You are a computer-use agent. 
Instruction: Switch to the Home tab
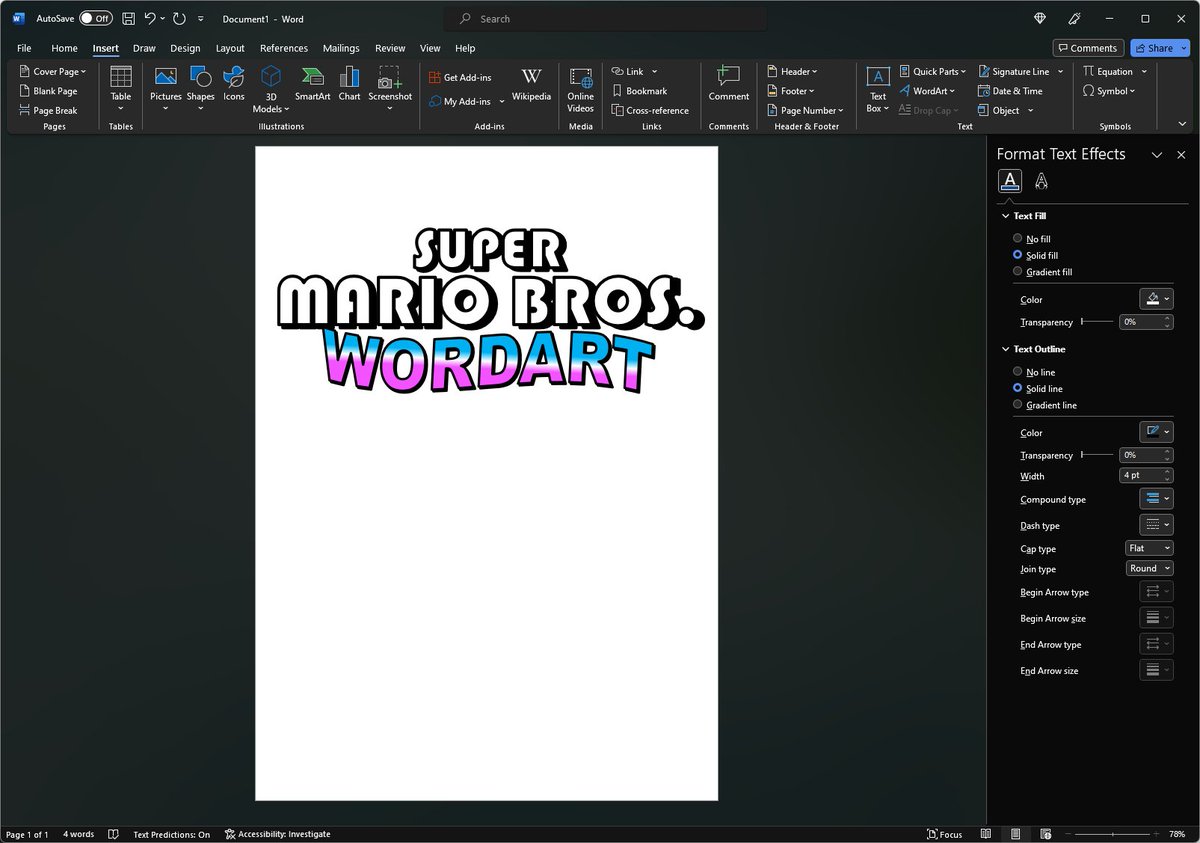[x=64, y=48]
